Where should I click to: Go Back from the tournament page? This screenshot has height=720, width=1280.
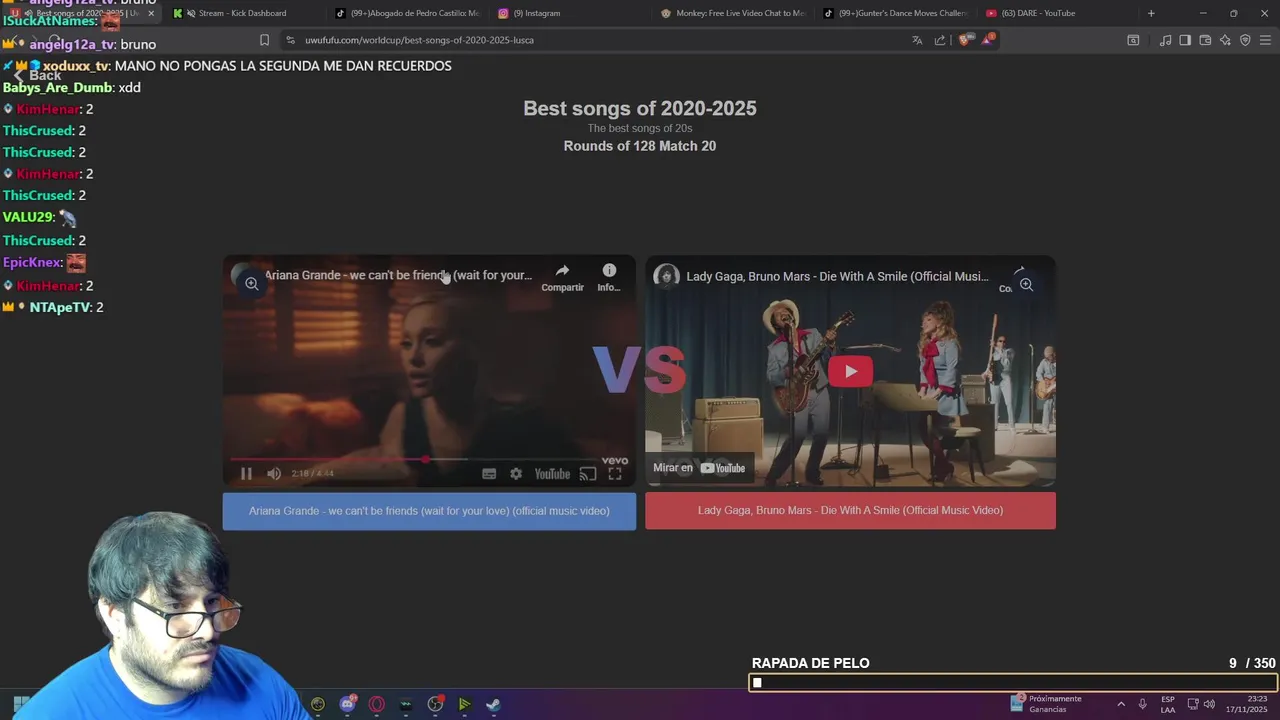coord(38,76)
